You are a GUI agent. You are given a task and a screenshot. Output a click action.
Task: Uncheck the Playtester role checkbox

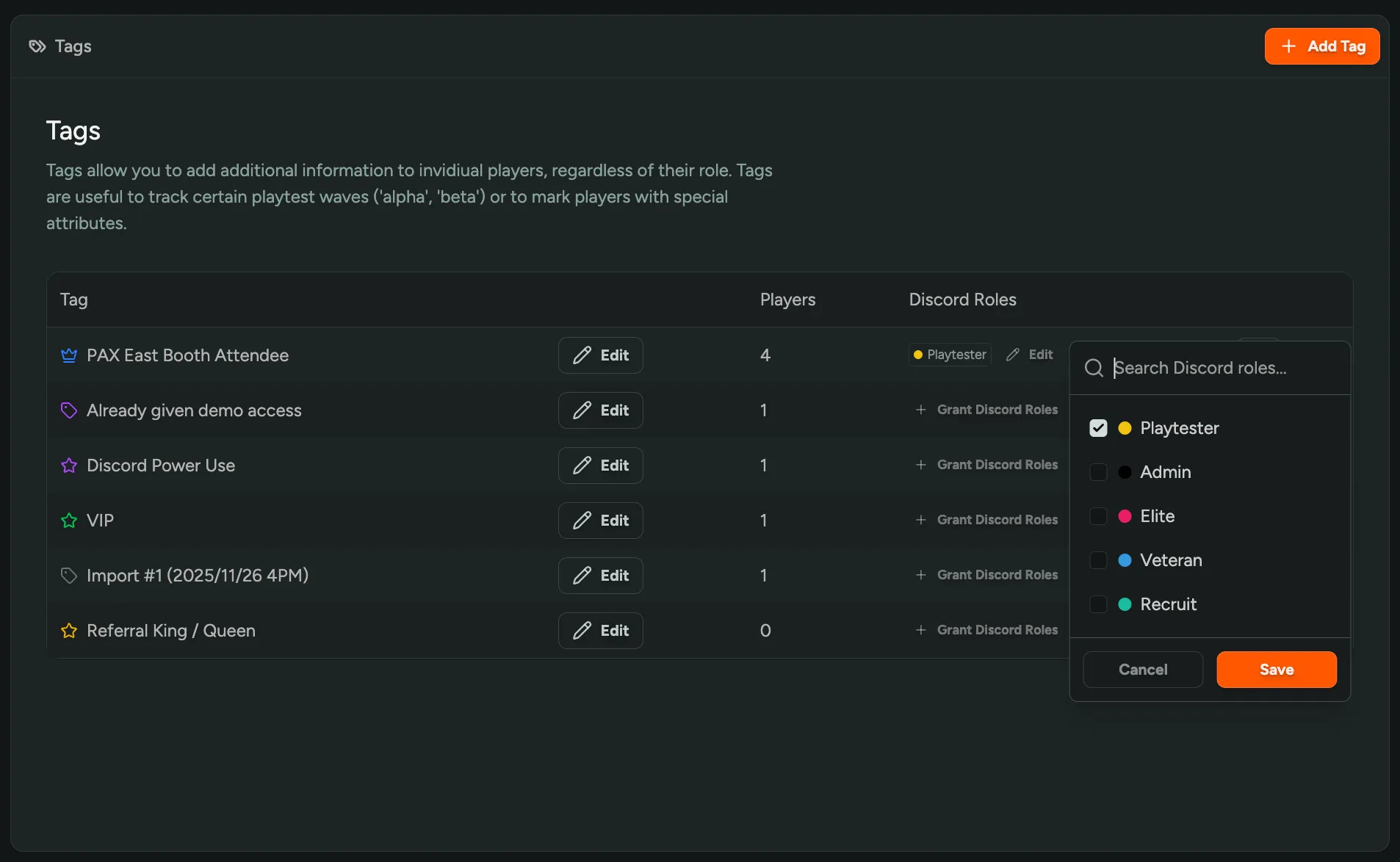click(x=1098, y=428)
